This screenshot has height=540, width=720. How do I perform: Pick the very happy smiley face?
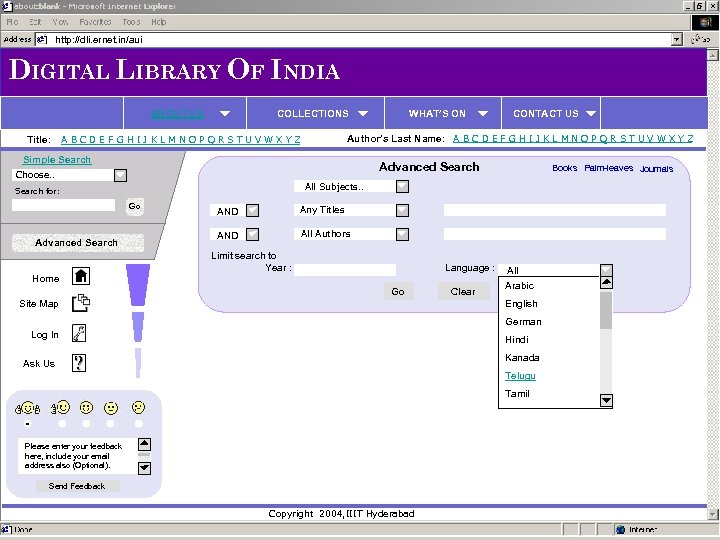(x=28, y=408)
